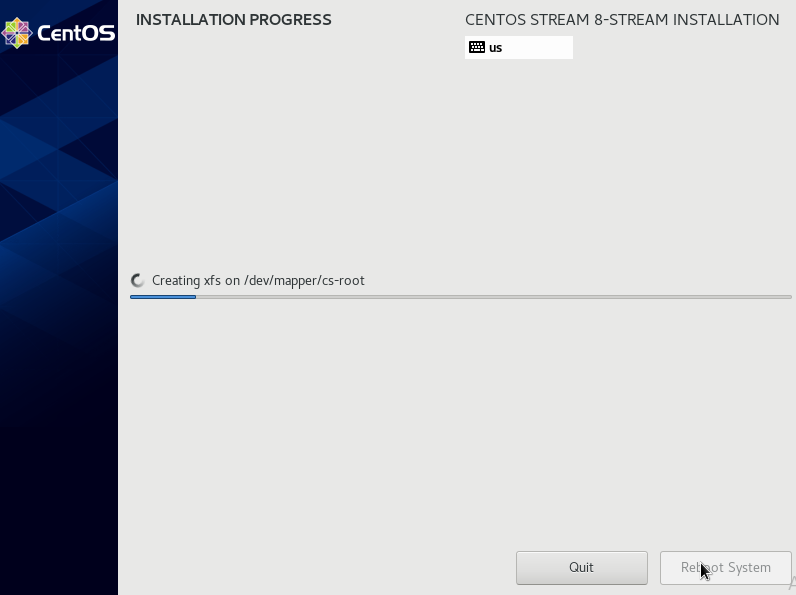Select the CENTOS STREAM 8-STREAM INSTALLATION title
Screen dimensions: 796x595
pos(622,20)
